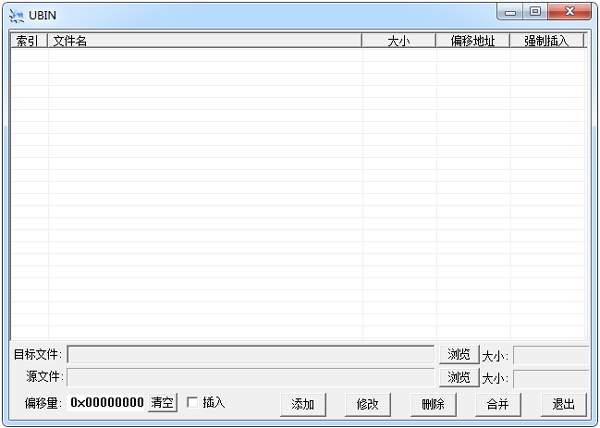This screenshot has height=428, width=600.
Task: Maximize the UBIN window
Action: point(535,12)
